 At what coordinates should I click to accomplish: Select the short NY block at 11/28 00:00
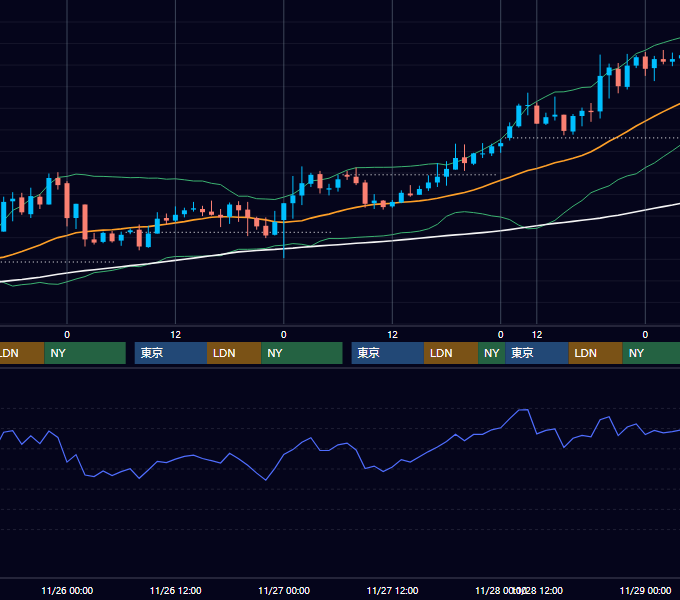pyautogui.click(x=492, y=353)
